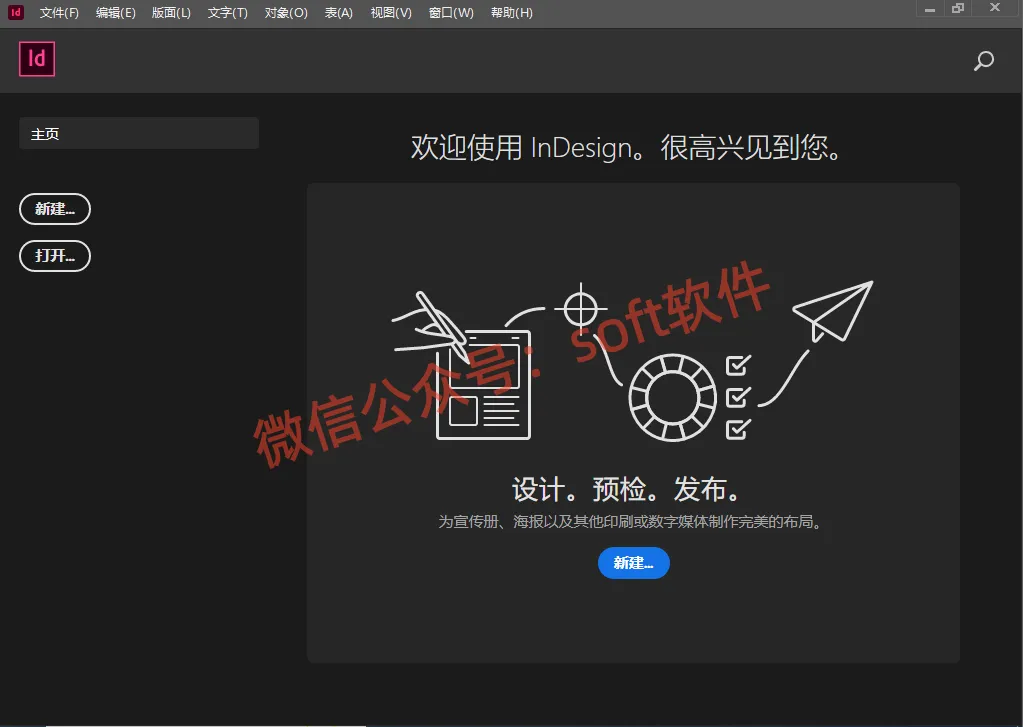Minimize the InDesign window
This screenshot has width=1023, height=727.
[930, 9]
